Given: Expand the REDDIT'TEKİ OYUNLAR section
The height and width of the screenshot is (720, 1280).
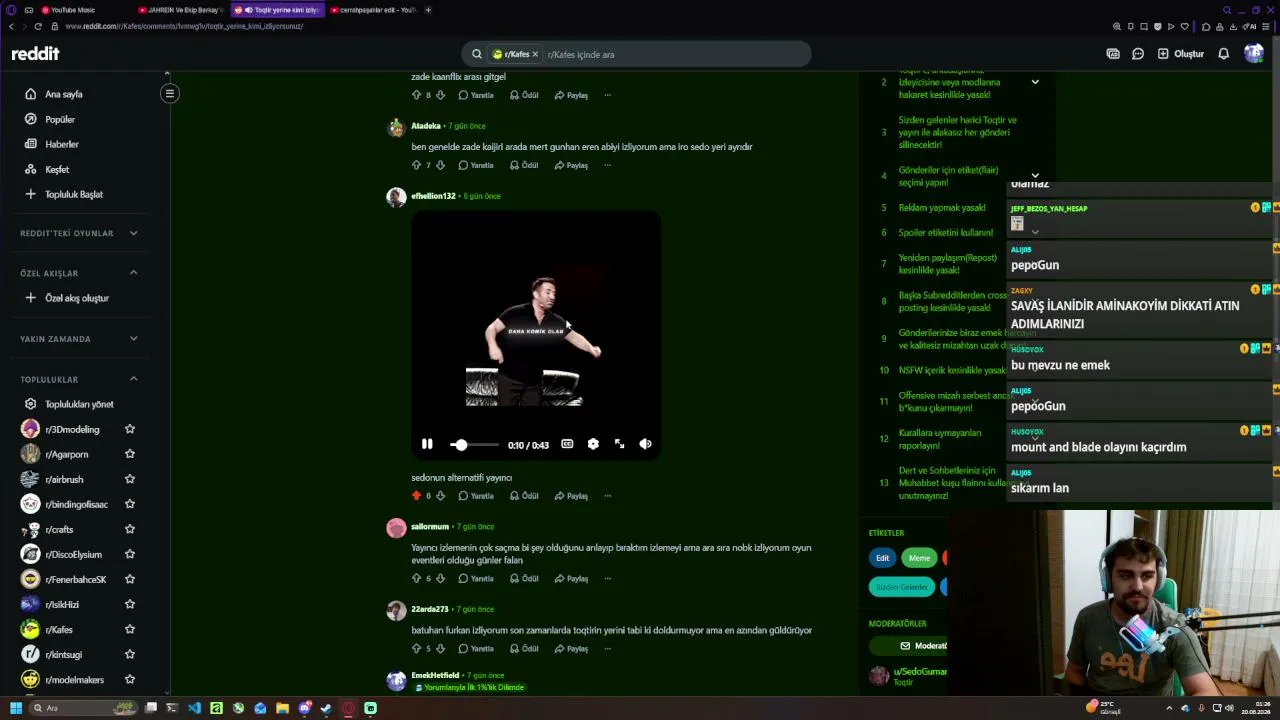Looking at the screenshot, I should (x=80, y=233).
